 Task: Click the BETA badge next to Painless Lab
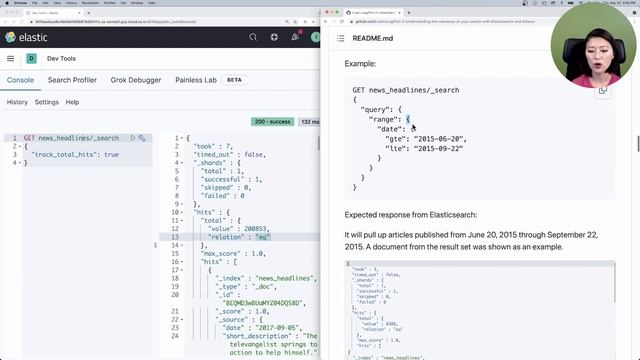(234, 80)
